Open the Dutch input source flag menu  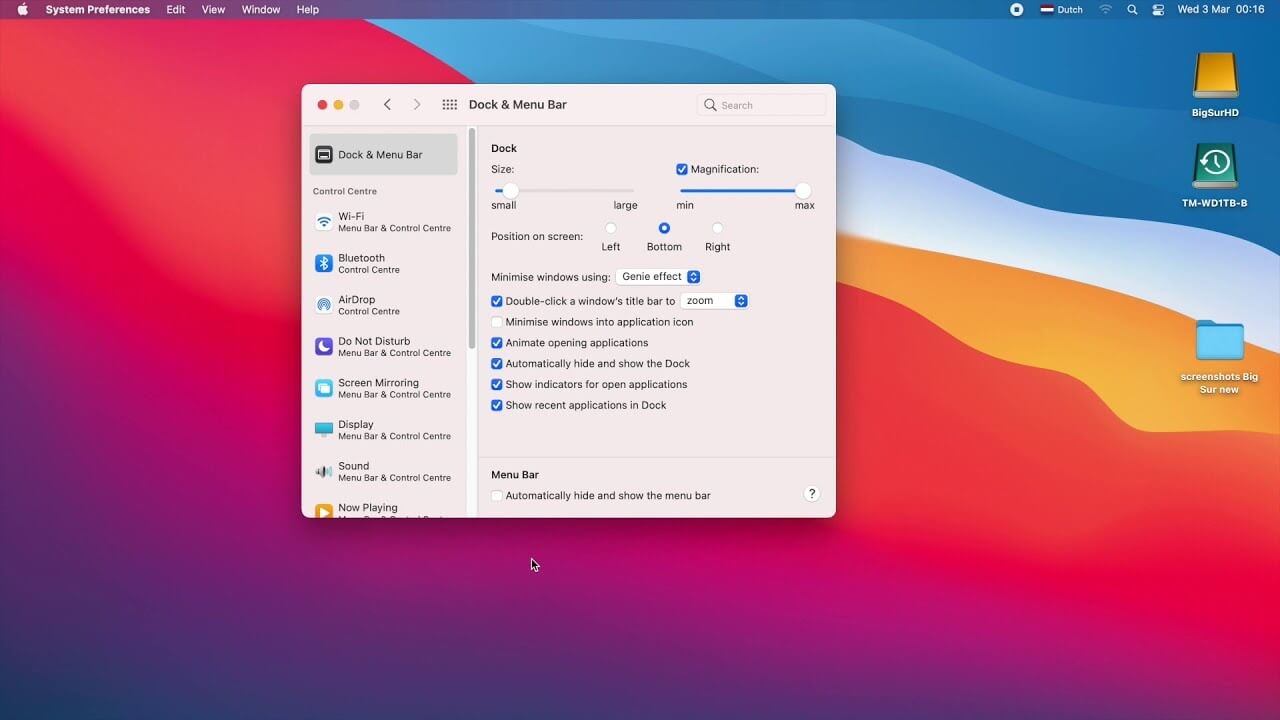pyautogui.click(x=1062, y=9)
